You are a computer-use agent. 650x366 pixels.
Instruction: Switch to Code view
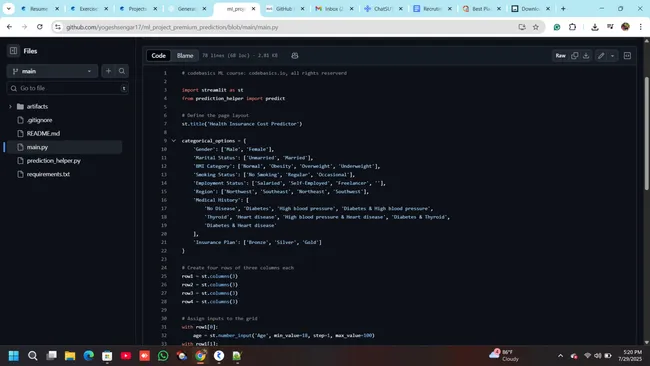tap(158, 56)
